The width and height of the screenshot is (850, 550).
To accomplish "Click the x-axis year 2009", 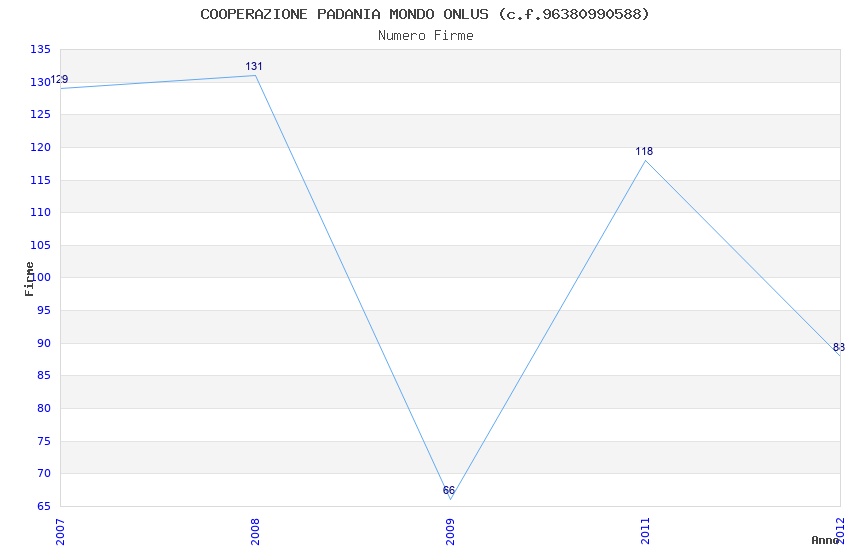I will pos(450,532).
